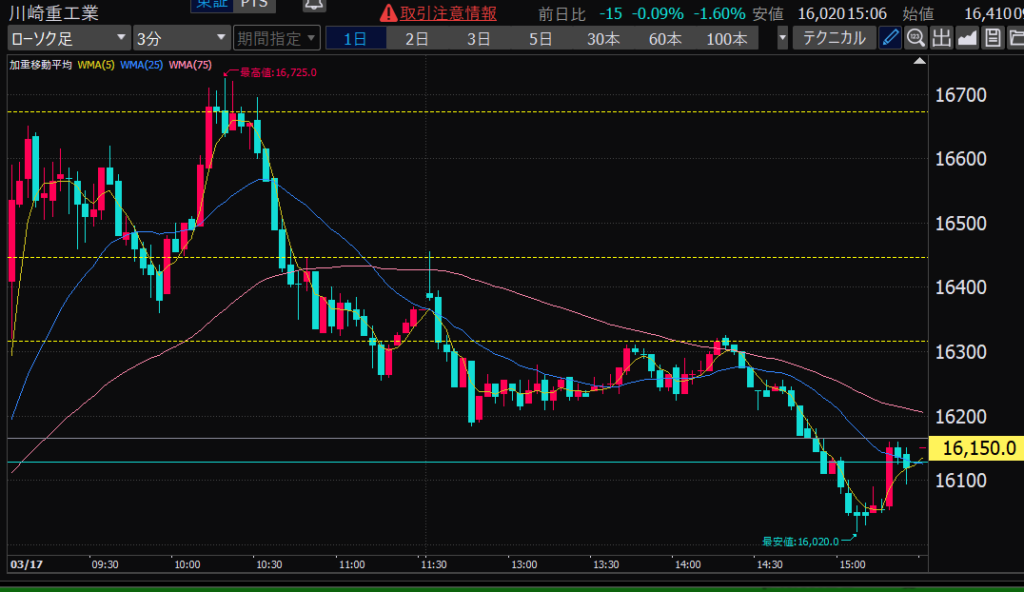1024x592 pixels.
Task: Click the yellow 16,150.0 current price label
Action: (x=975, y=448)
